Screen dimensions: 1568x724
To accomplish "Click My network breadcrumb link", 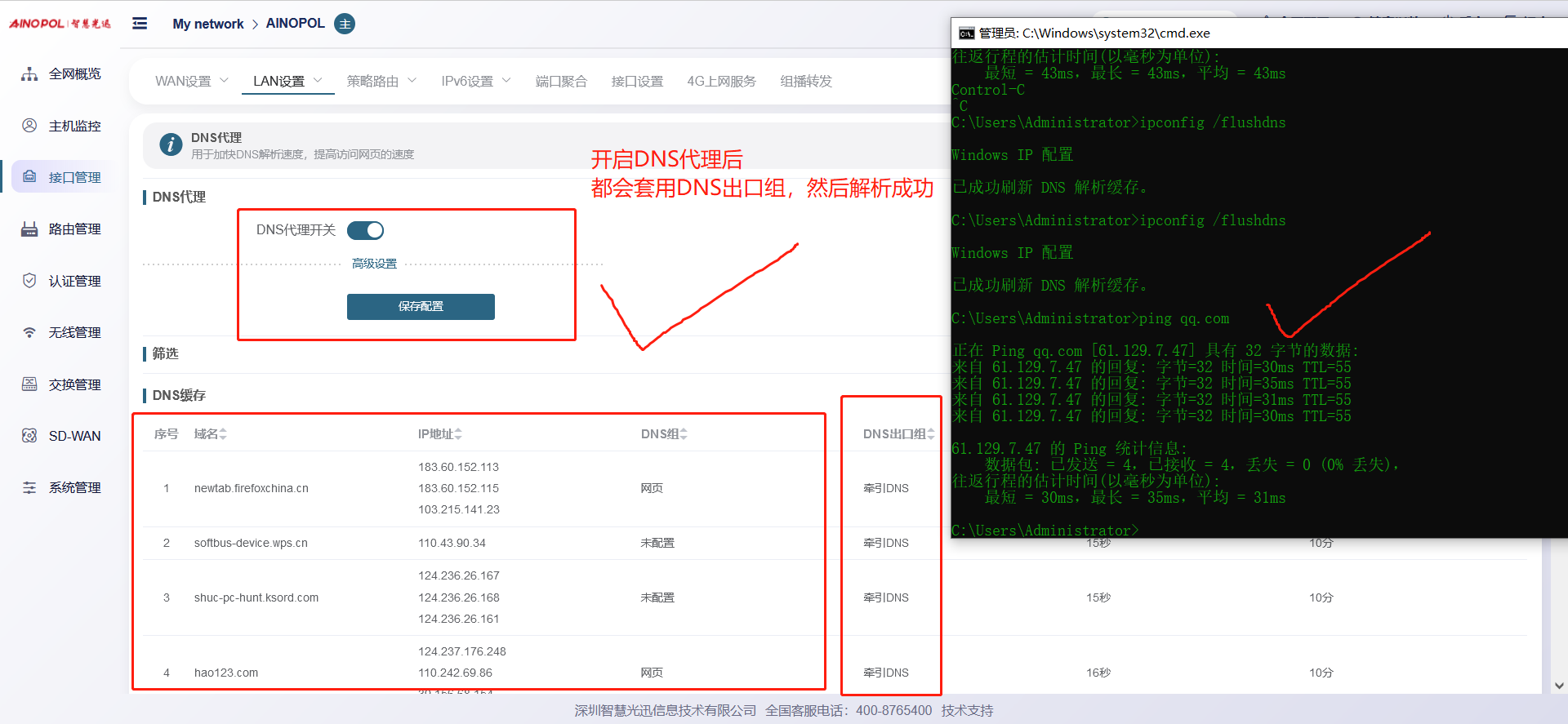I will 207,24.
